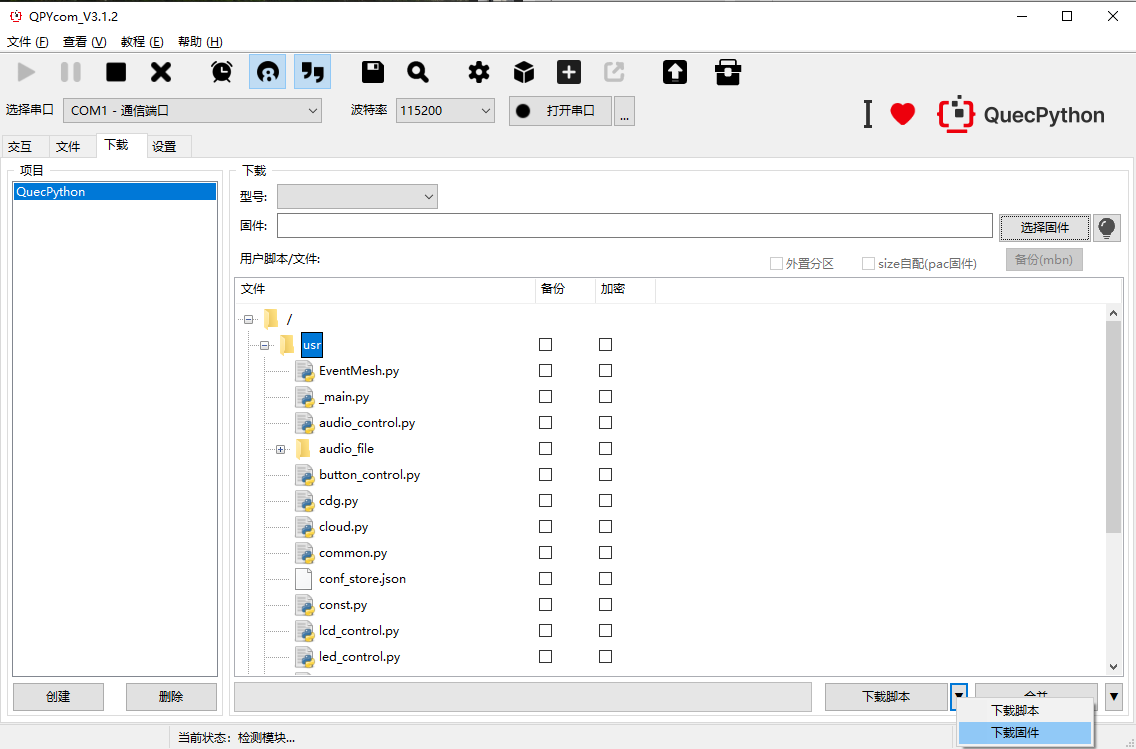1136x749 pixels.
Task: Select QuecPython project in list
Action: [115, 192]
